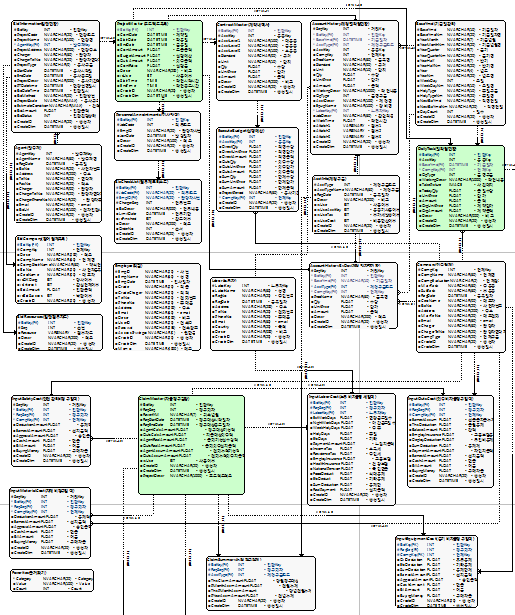Select the InputLaborCost table entity
Screen dimensions: 515x615
coord(351,449)
